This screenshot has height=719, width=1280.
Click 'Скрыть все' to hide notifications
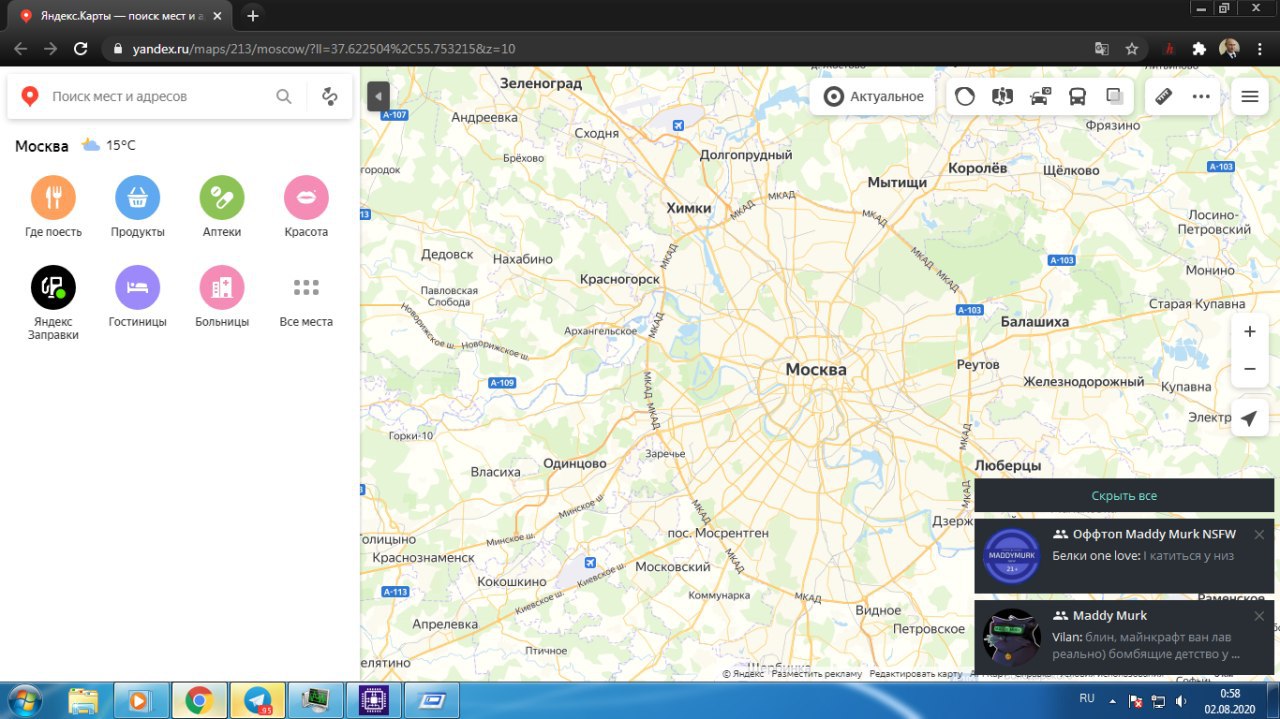coord(1124,496)
